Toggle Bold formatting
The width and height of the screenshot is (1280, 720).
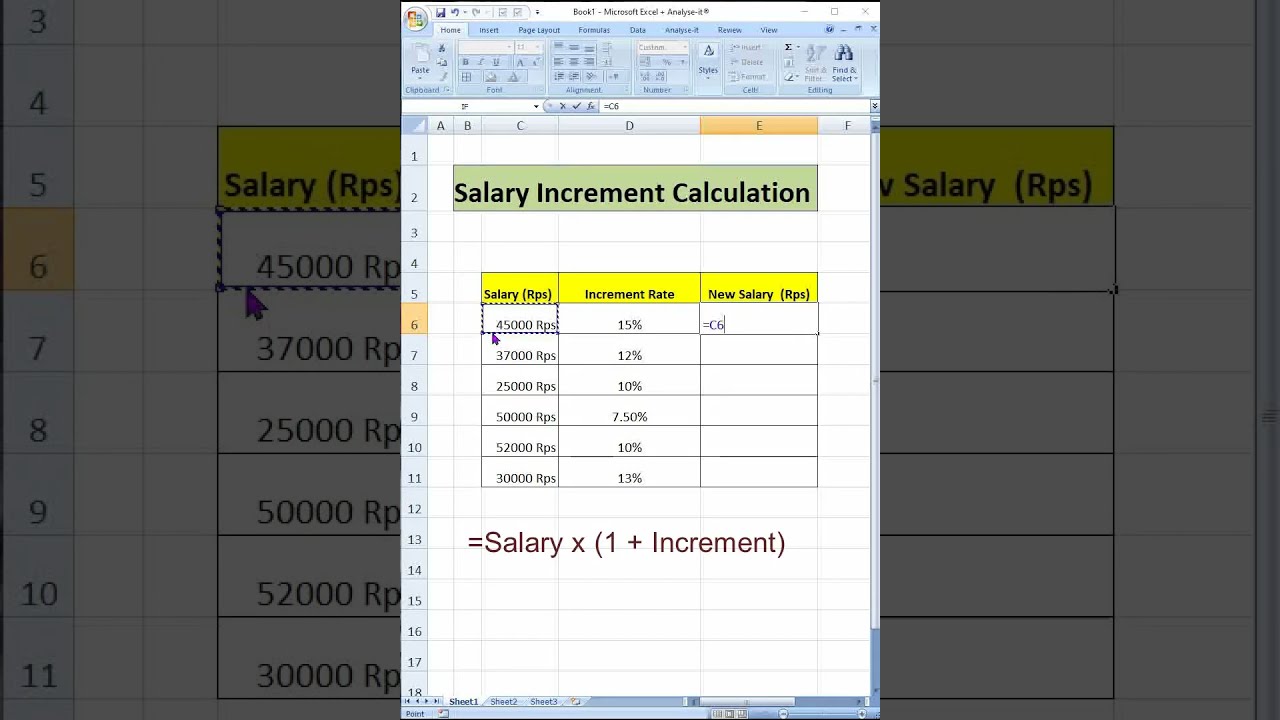465,62
